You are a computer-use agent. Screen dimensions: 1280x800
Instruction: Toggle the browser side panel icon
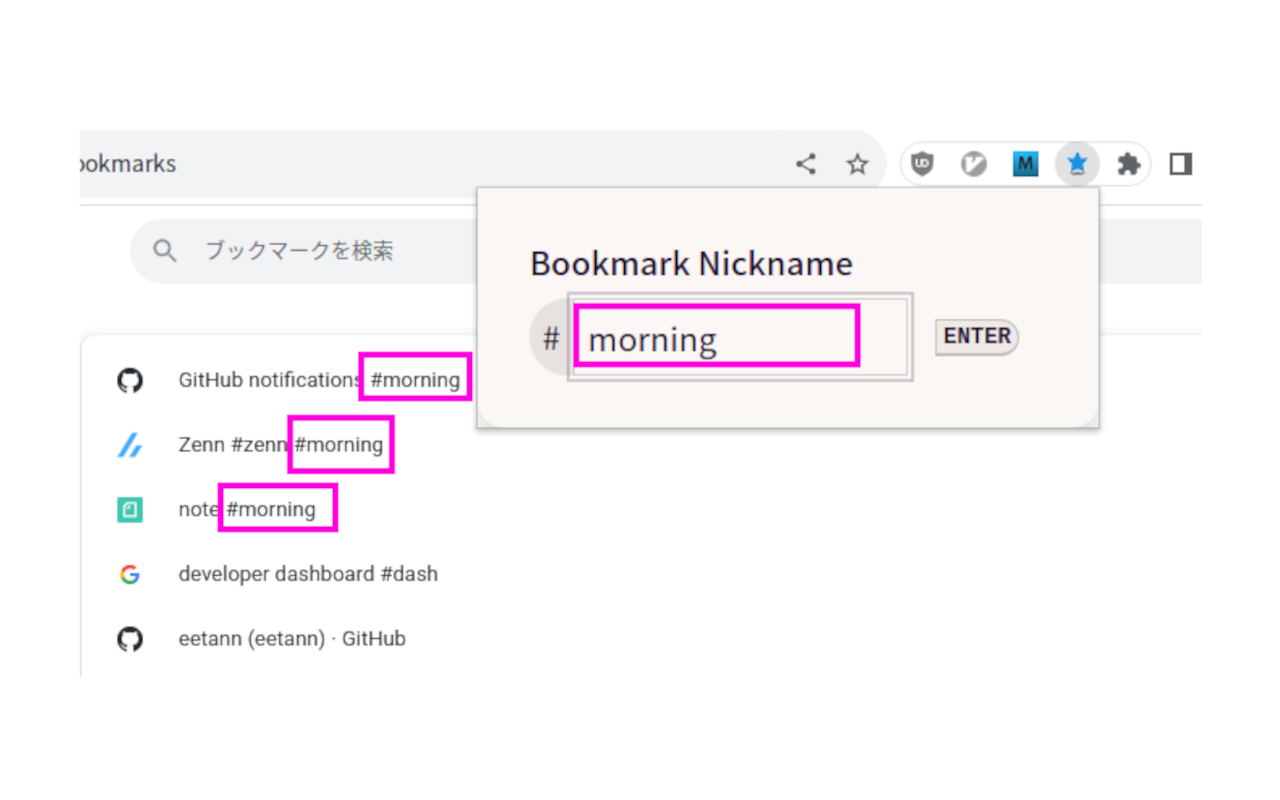pos(1181,164)
